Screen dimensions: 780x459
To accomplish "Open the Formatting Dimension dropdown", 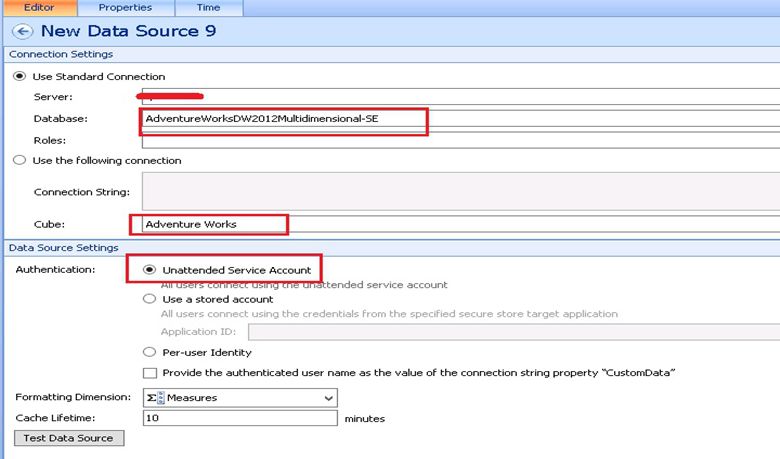I will click(240, 398).
